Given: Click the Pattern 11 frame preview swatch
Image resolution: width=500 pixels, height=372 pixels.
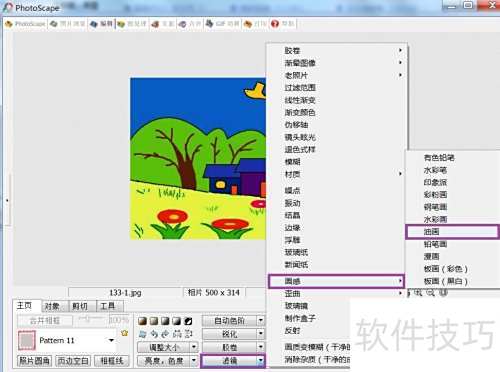Looking at the screenshot, I should [26, 340].
